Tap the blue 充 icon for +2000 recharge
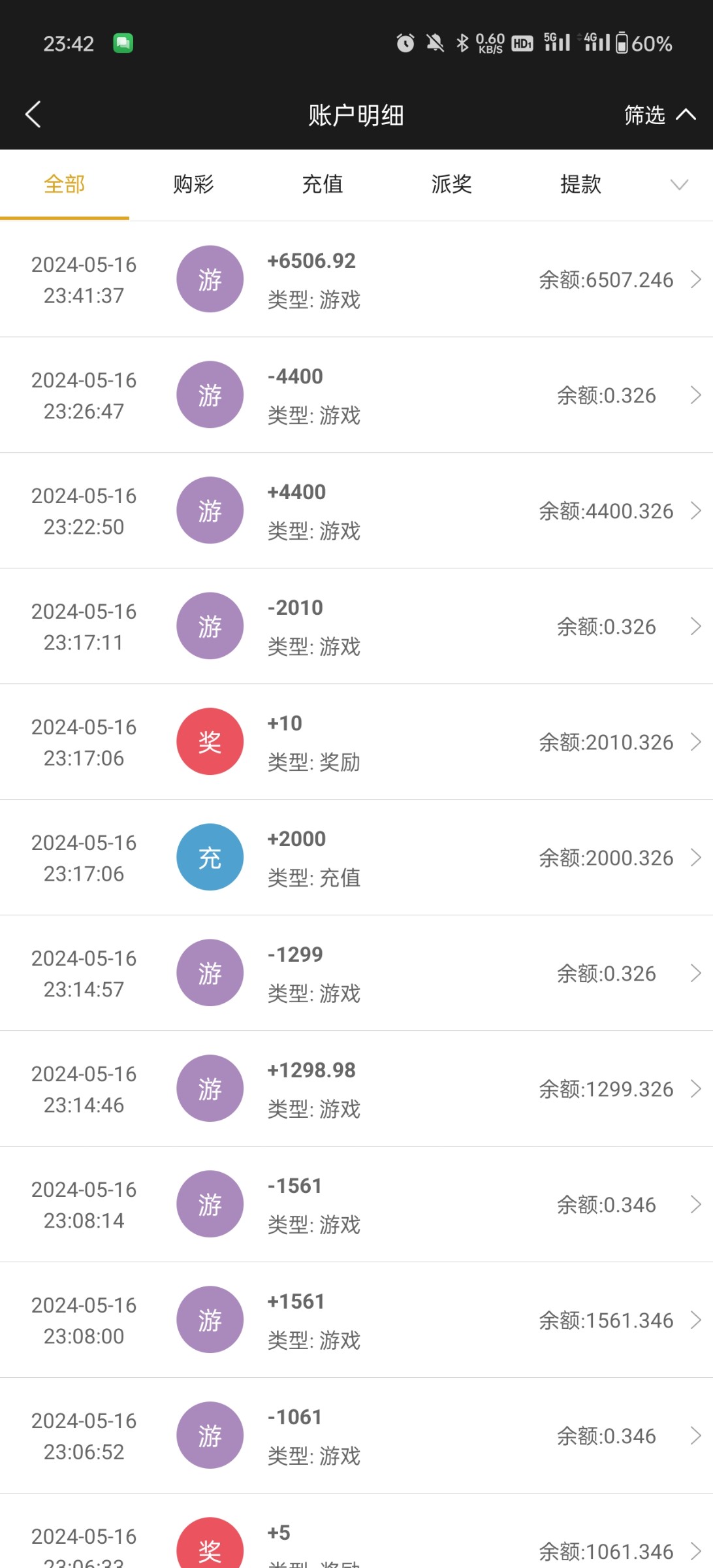This screenshot has height=1568, width=713. pos(210,857)
